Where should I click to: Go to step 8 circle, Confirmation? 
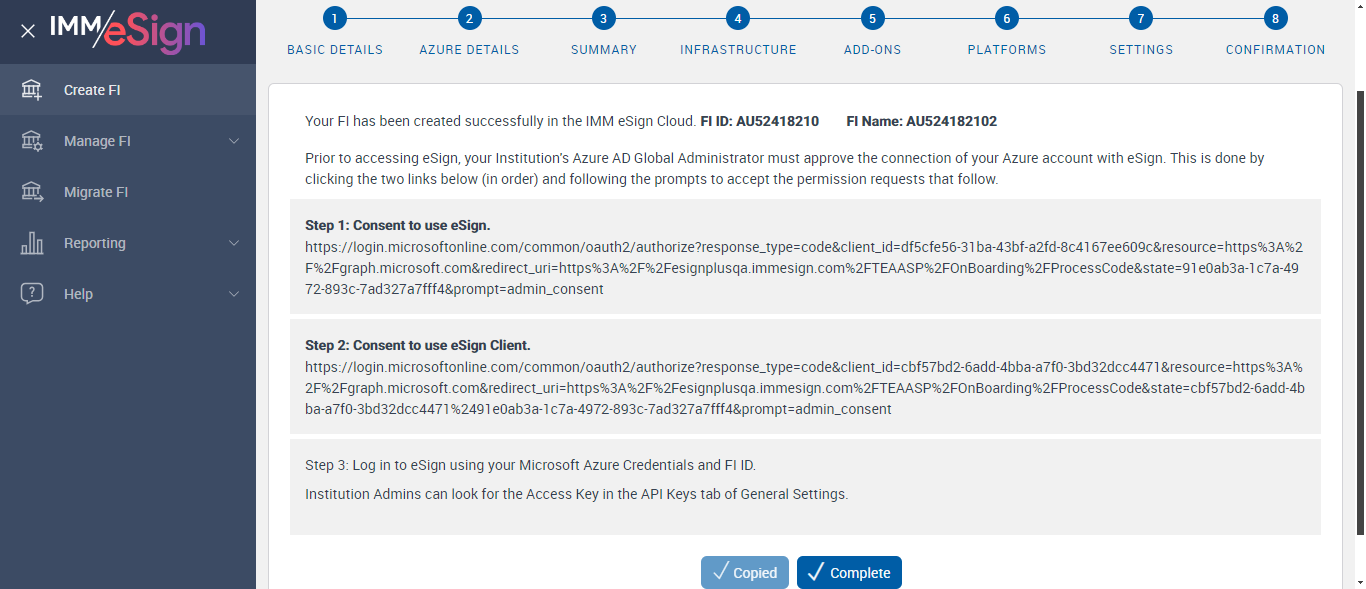(x=1275, y=18)
